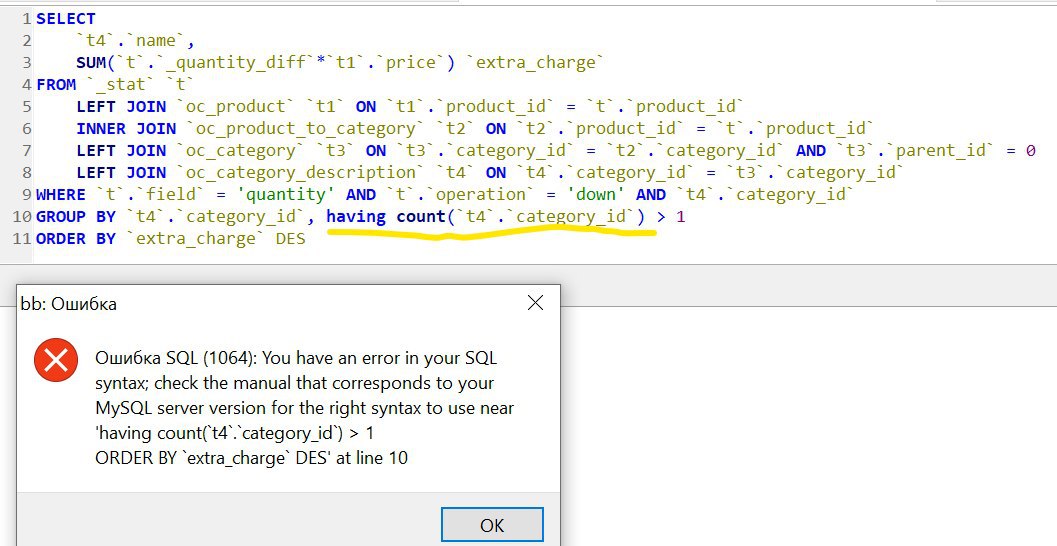This screenshot has height=546, width=1057.
Task: Click the DES word on line 11
Action: coord(291,239)
